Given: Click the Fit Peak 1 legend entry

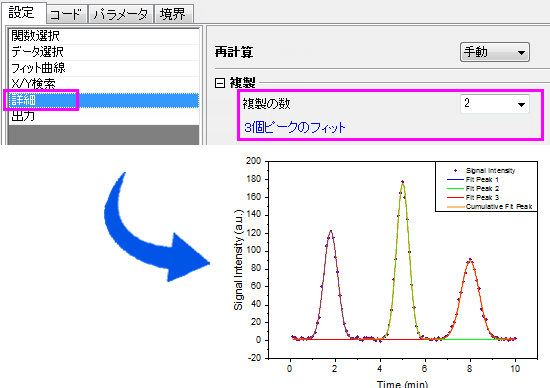Looking at the screenshot, I should (473, 180).
